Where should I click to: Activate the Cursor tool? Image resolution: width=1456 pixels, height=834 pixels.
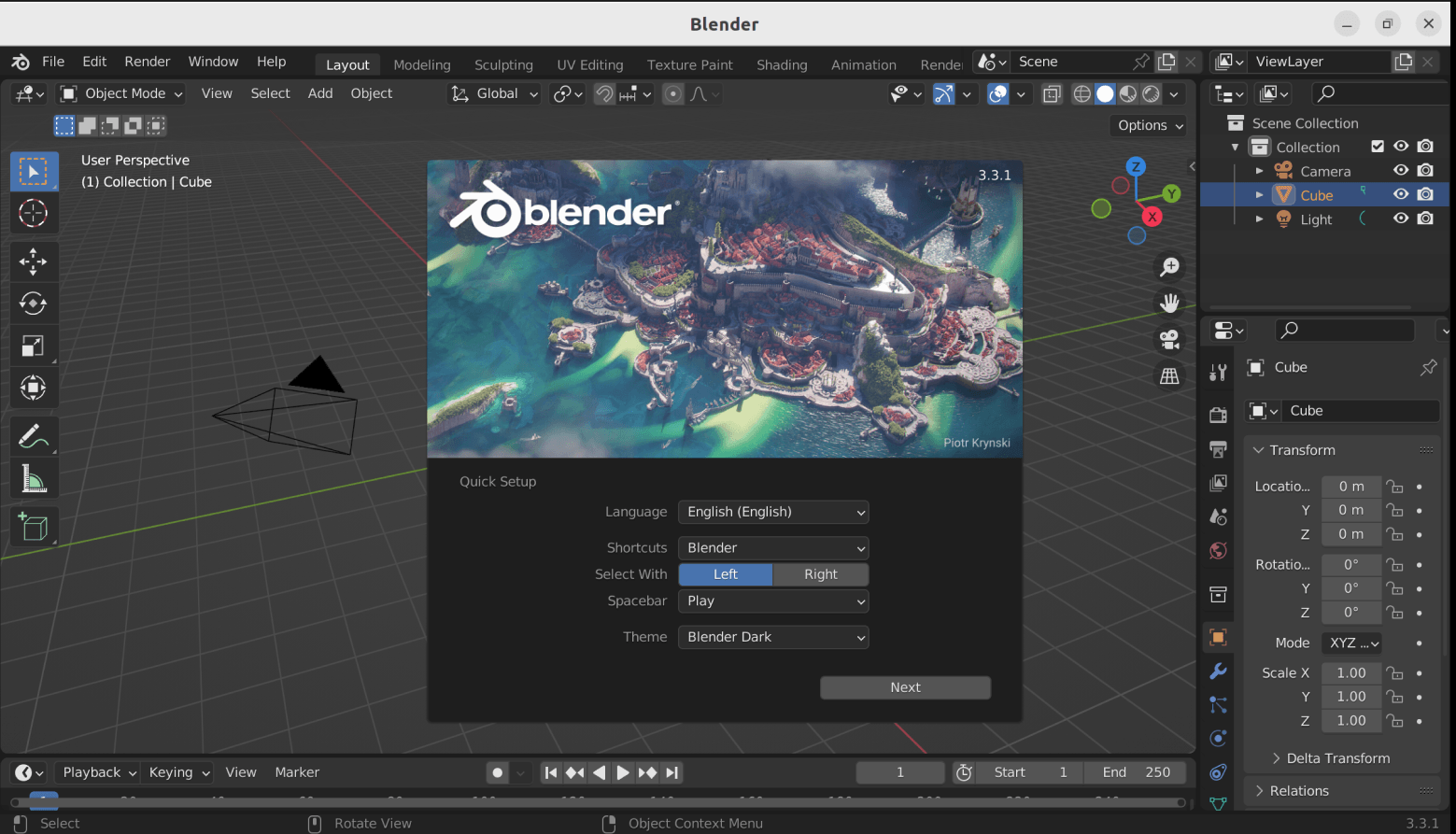[x=34, y=213]
